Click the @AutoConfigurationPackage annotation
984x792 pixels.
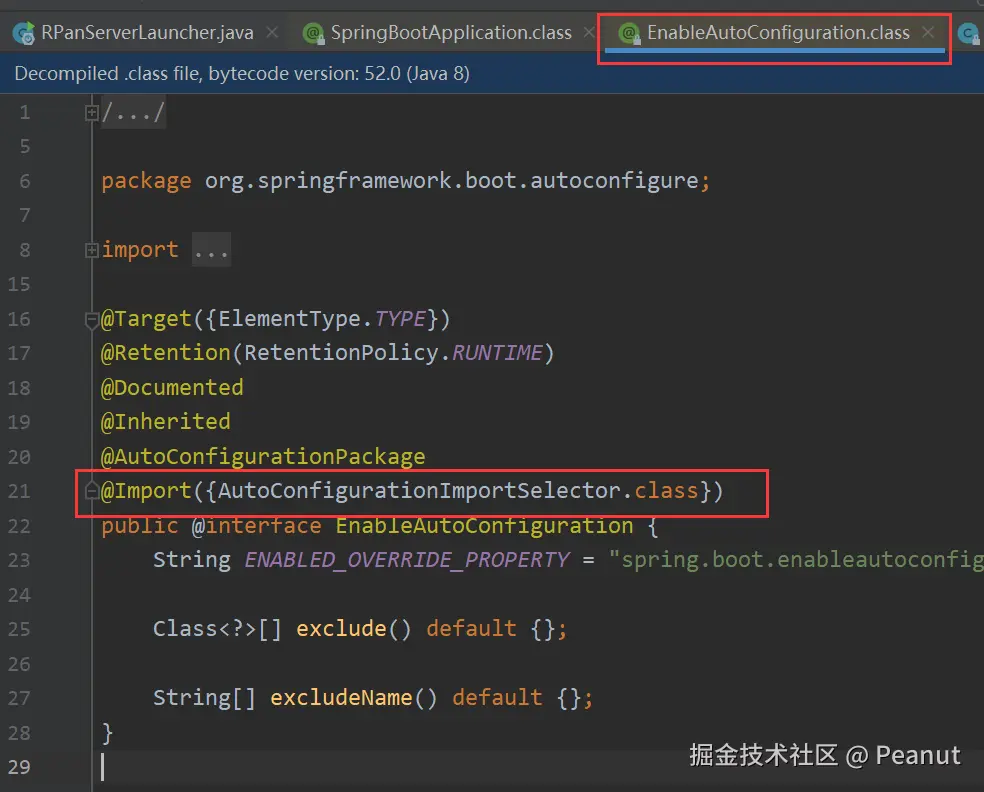click(x=263, y=456)
